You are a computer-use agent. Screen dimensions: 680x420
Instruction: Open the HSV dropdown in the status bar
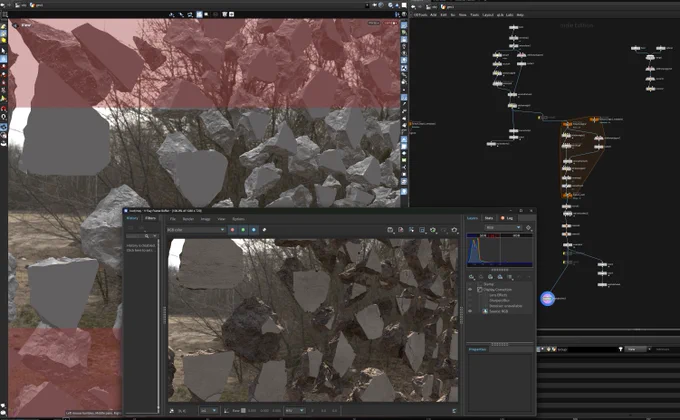tap(295, 410)
